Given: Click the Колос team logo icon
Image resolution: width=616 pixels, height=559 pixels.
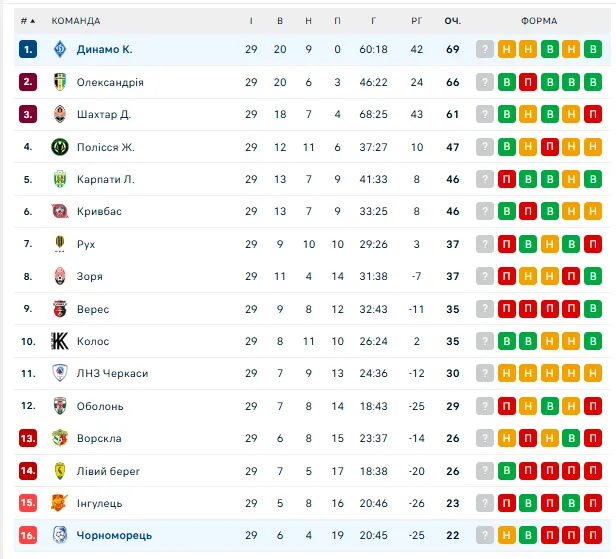Looking at the screenshot, I should tap(59, 341).
